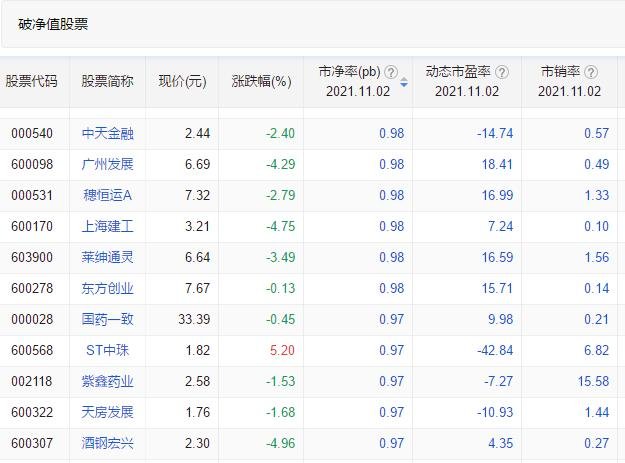Sort by 市销率 column header
This screenshot has width=625, height=463.
pyautogui.click(x=560, y=72)
